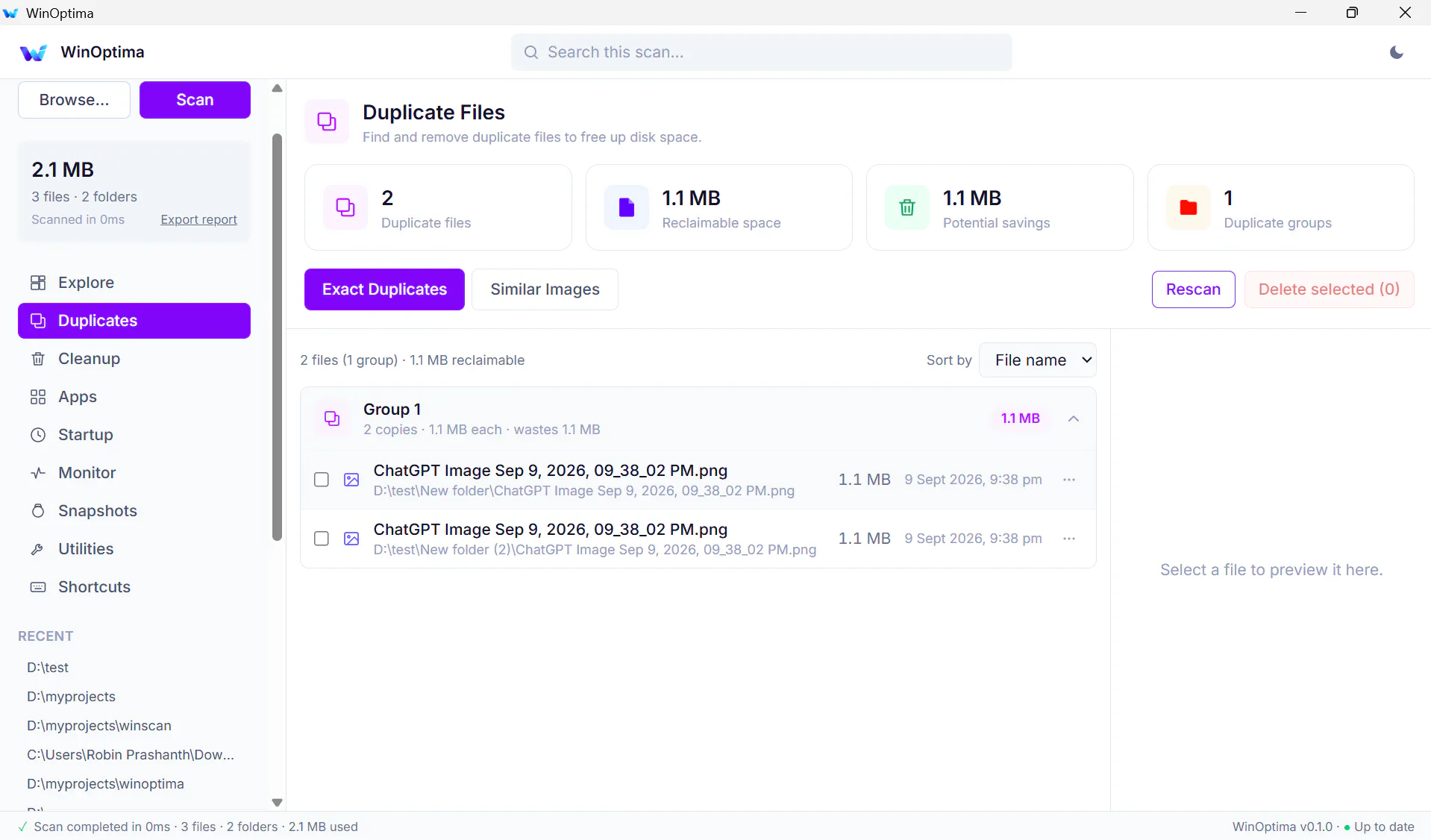Viewport: 1431px width, 840px height.
Task: Click the sidebar scrollbar thumb
Action: (x=278, y=337)
